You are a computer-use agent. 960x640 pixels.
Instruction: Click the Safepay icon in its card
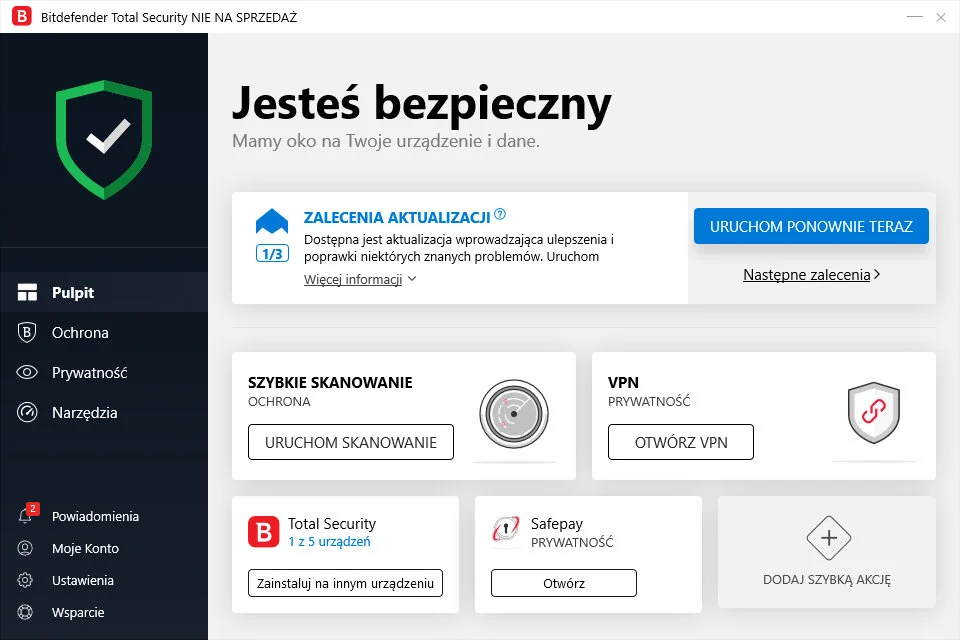tap(506, 529)
